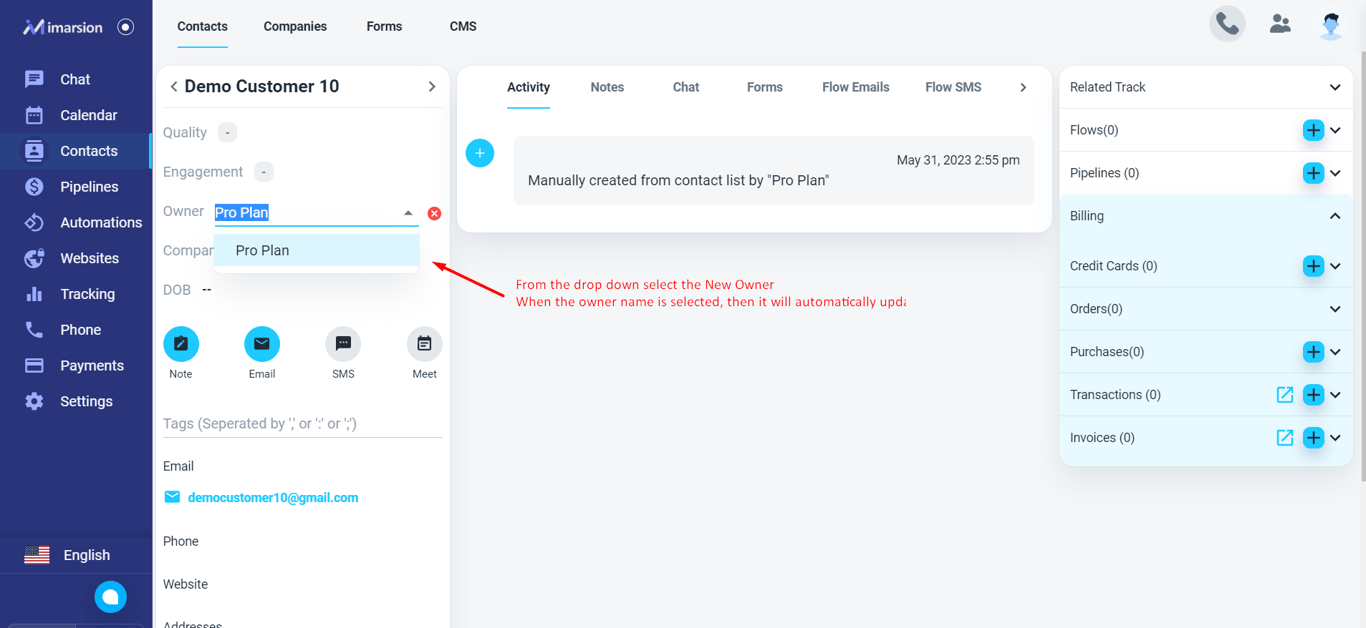Click the SMS action icon

pyautogui.click(x=343, y=344)
